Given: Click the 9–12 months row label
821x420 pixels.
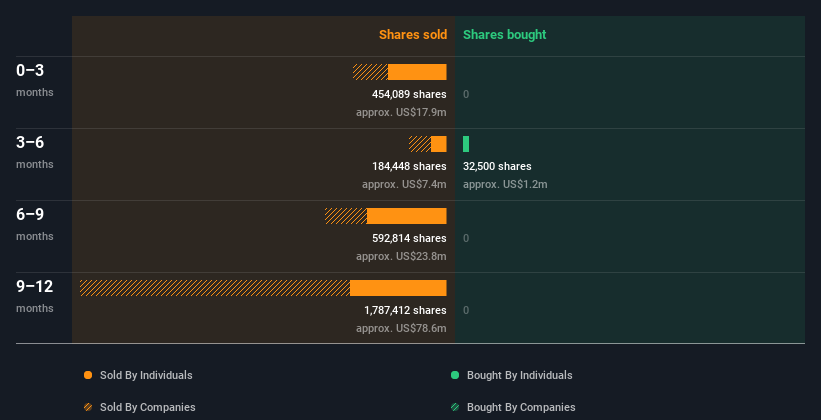Looking at the screenshot, I should point(35,296).
